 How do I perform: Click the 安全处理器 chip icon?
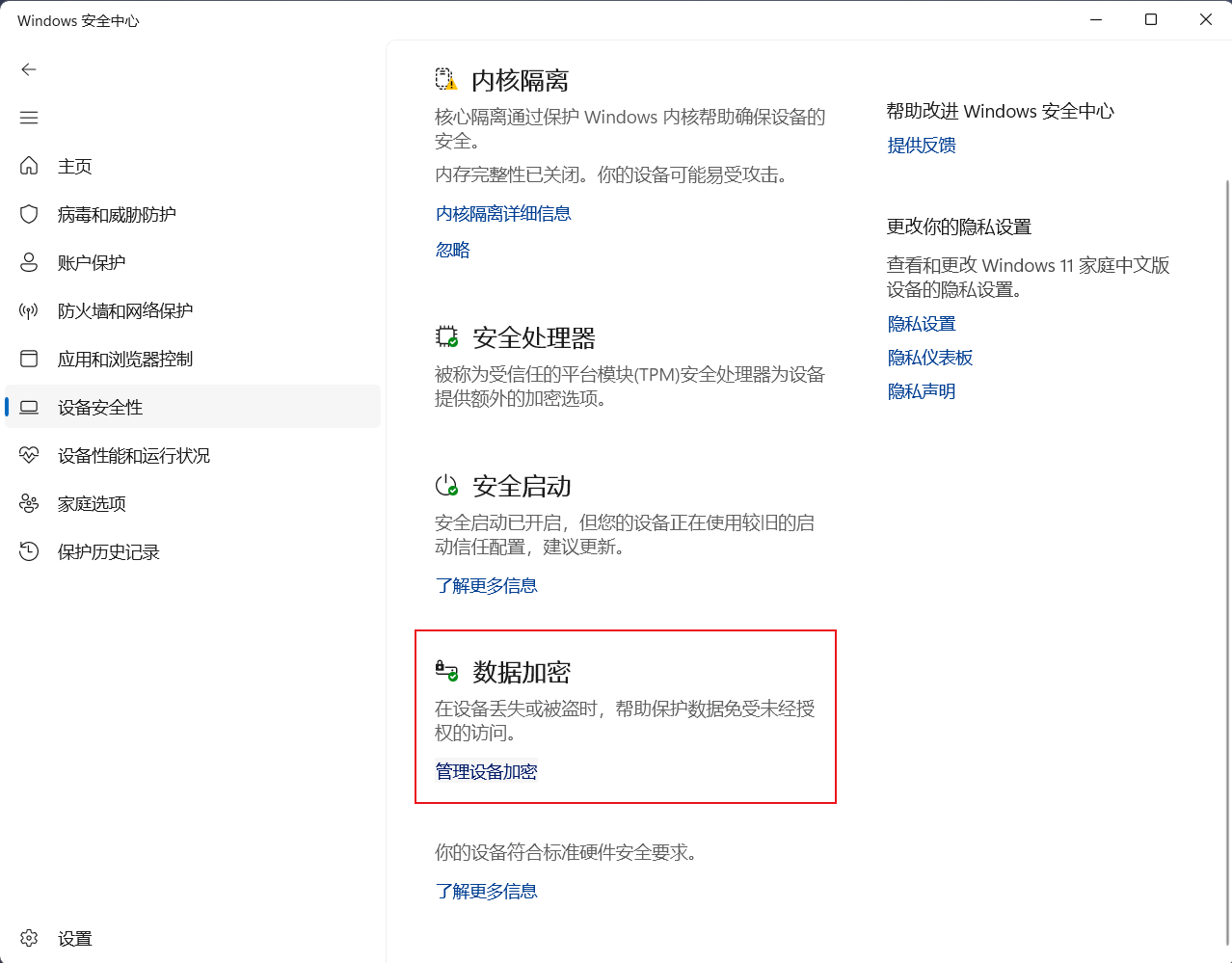point(446,337)
